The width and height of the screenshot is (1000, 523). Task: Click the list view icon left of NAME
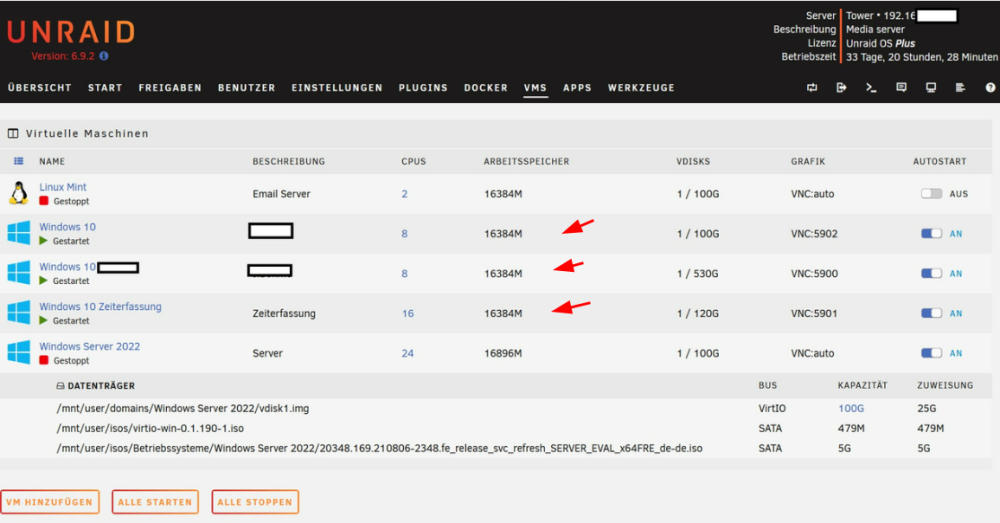click(x=18, y=161)
